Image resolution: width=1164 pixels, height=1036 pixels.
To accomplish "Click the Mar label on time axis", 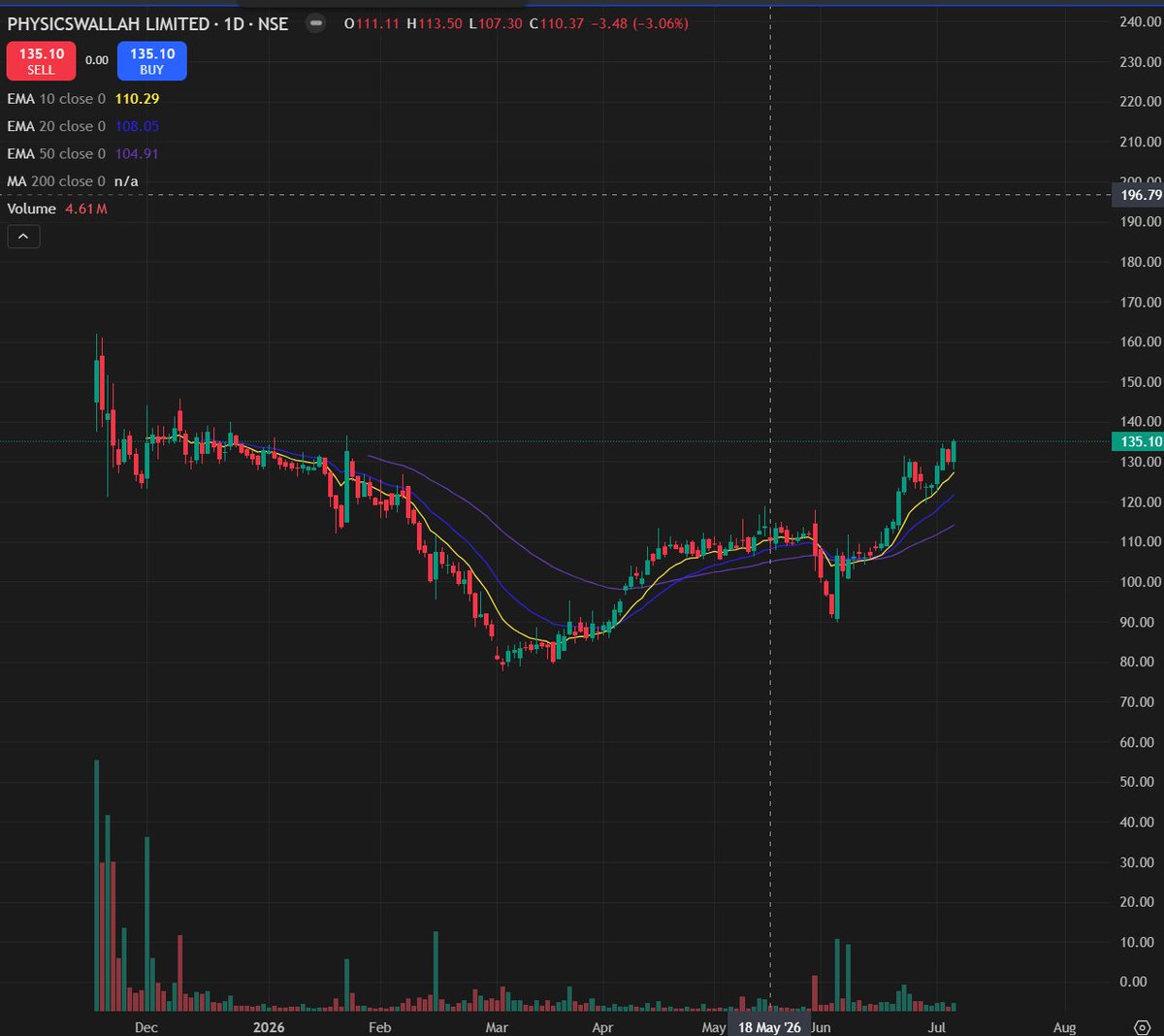I will point(496,1027).
